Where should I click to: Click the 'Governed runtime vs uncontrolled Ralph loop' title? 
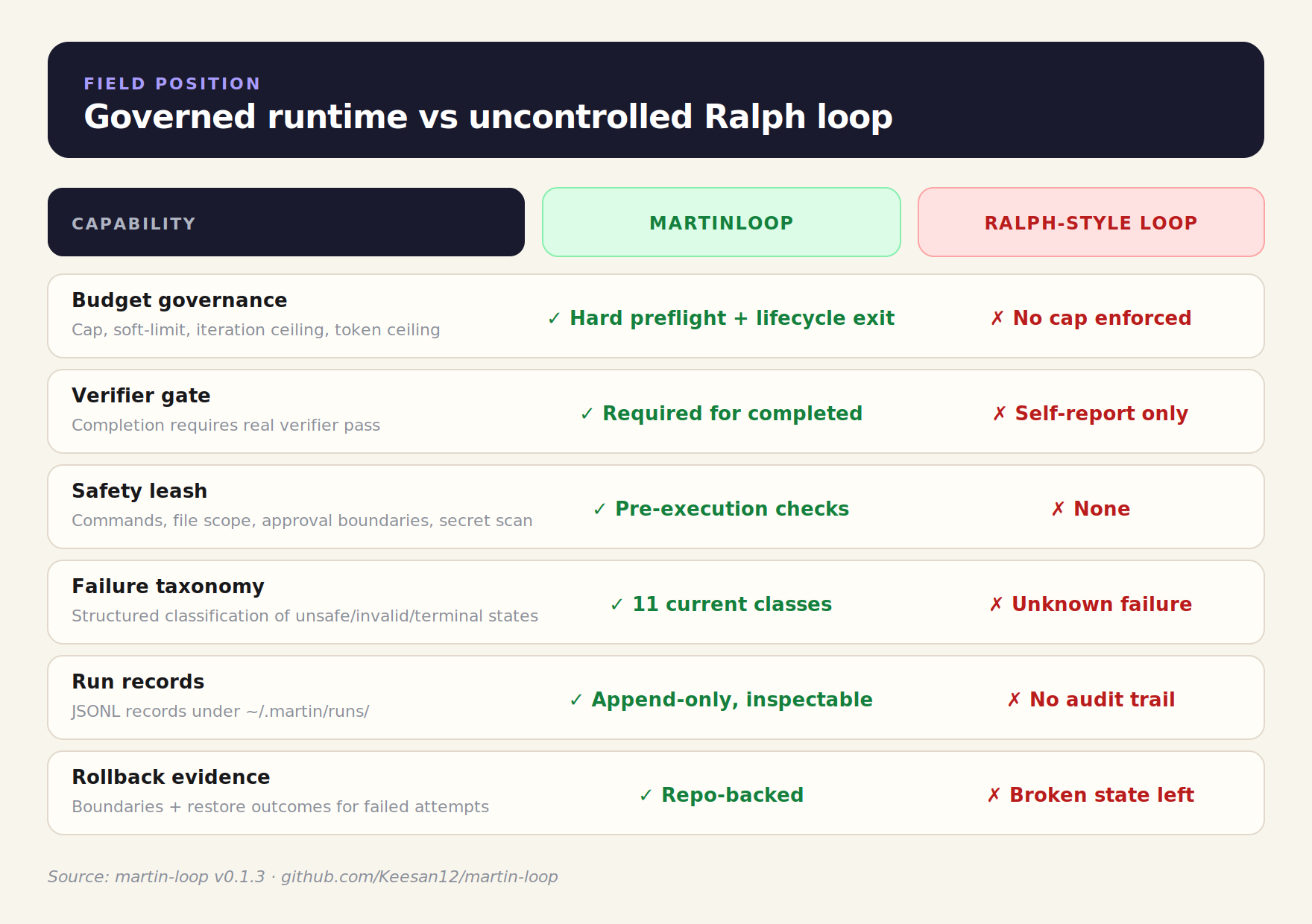pyautogui.click(x=488, y=117)
